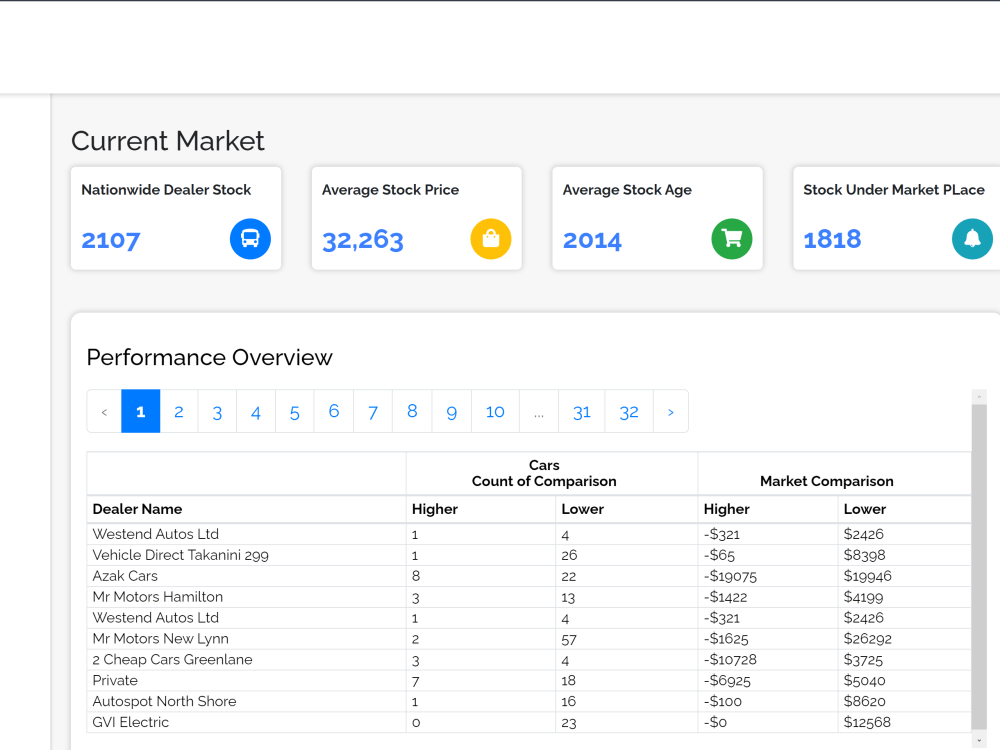The image size is (1000, 750).
Task: Click the $8620 value for Autospot North Shore
Action: point(864,702)
